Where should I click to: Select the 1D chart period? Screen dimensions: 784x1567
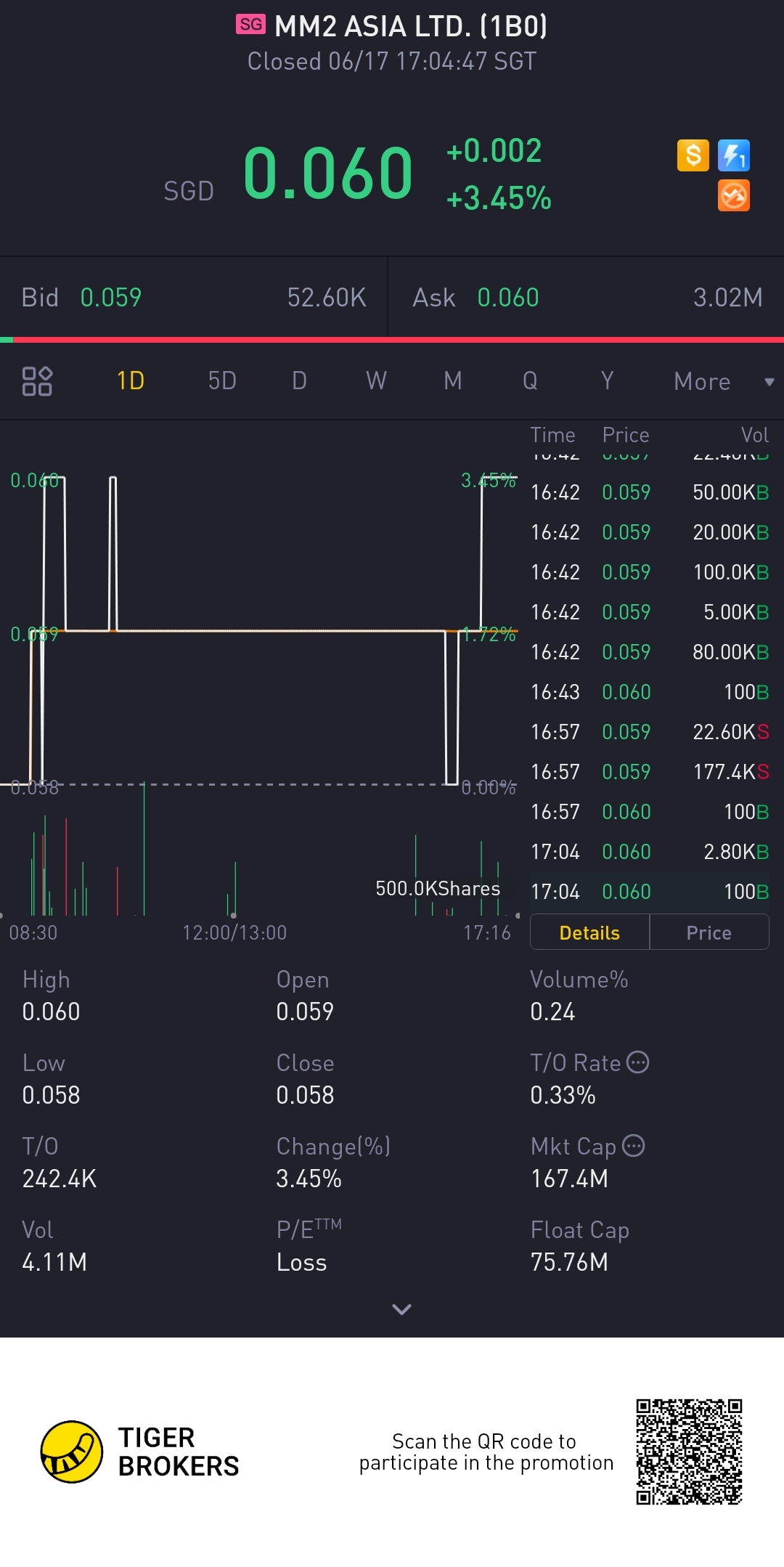[131, 381]
